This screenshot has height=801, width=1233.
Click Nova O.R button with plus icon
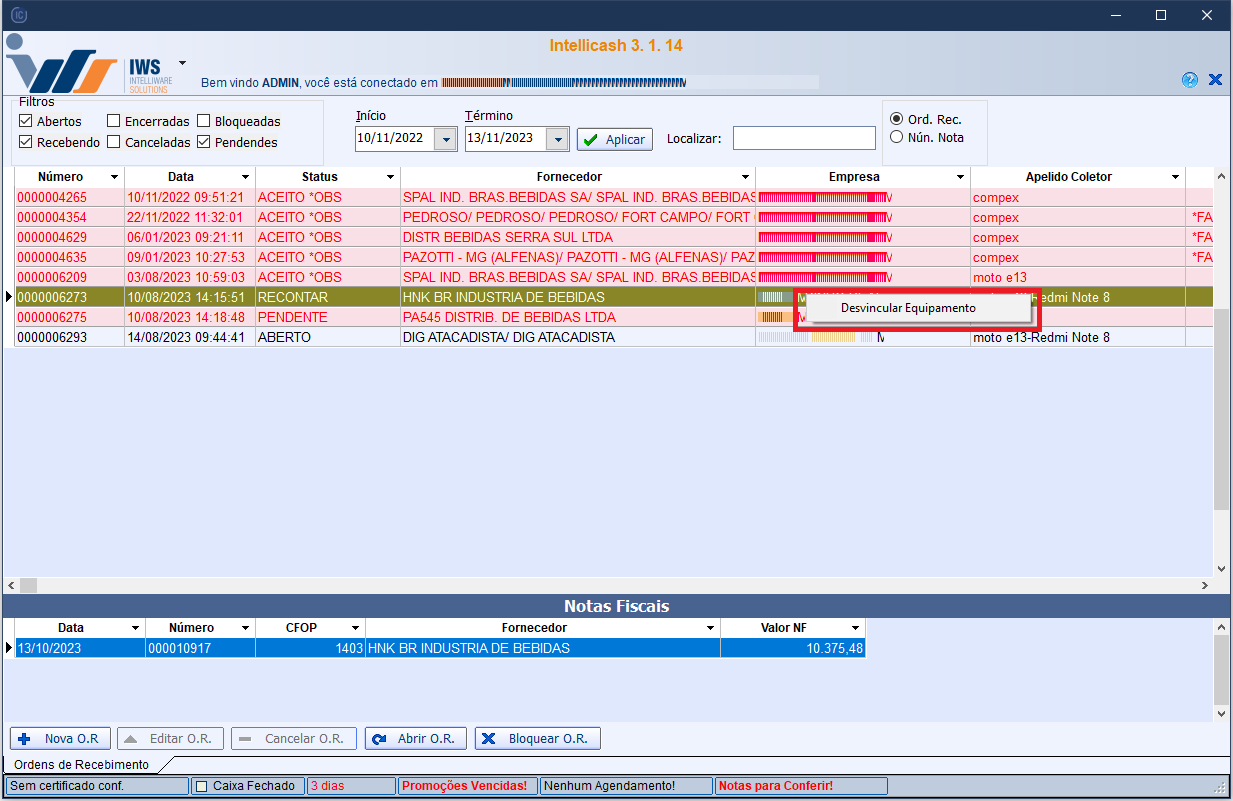click(x=60, y=739)
